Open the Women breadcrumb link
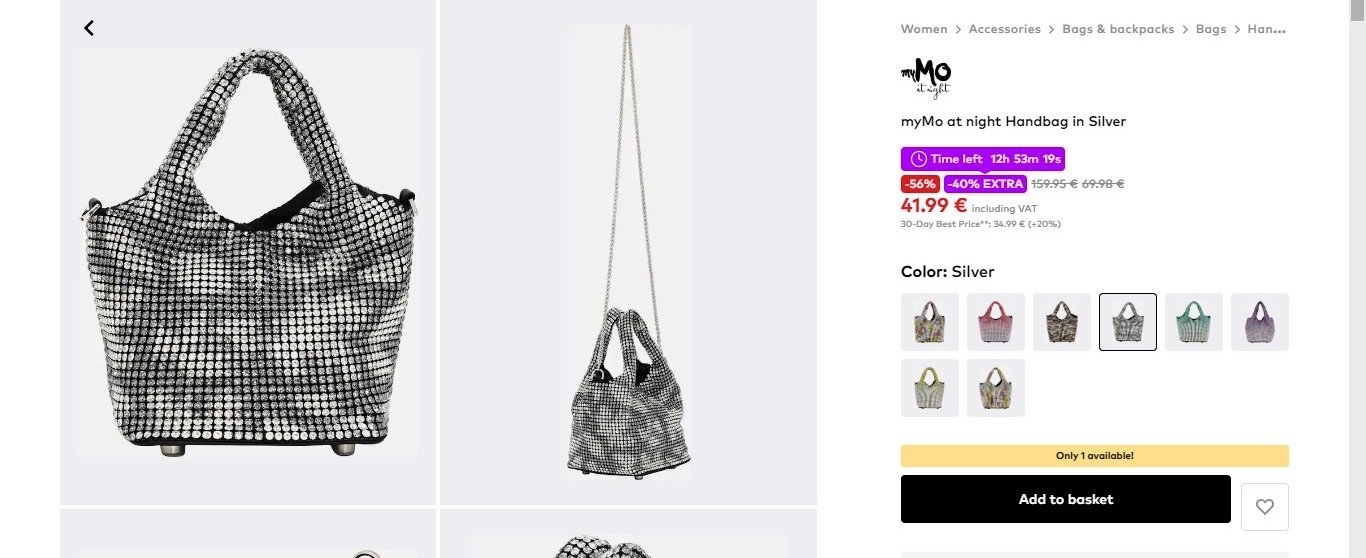The height and width of the screenshot is (558, 1366). tap(924, 29)
